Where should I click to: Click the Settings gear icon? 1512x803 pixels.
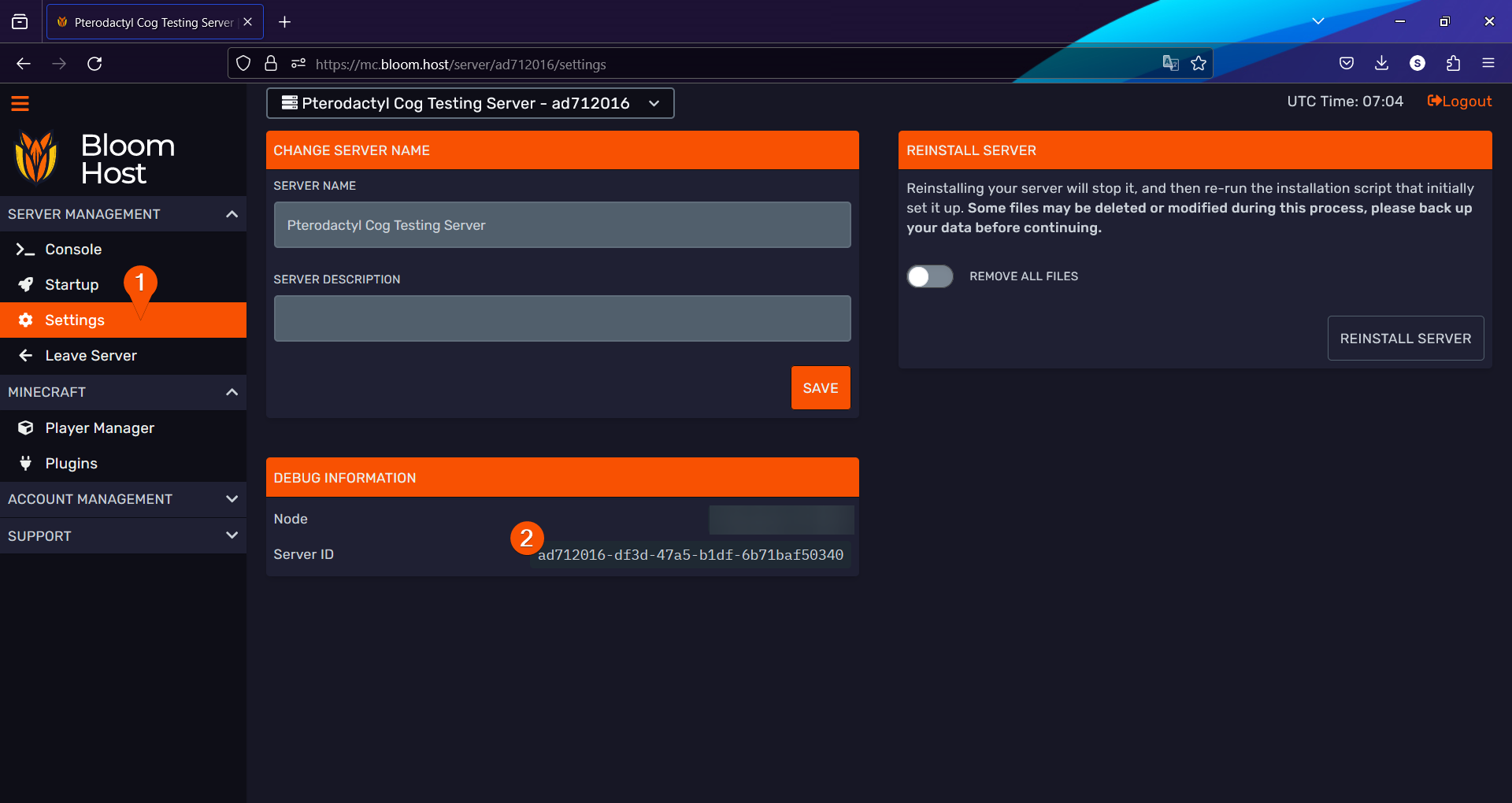tap(26, 320)
